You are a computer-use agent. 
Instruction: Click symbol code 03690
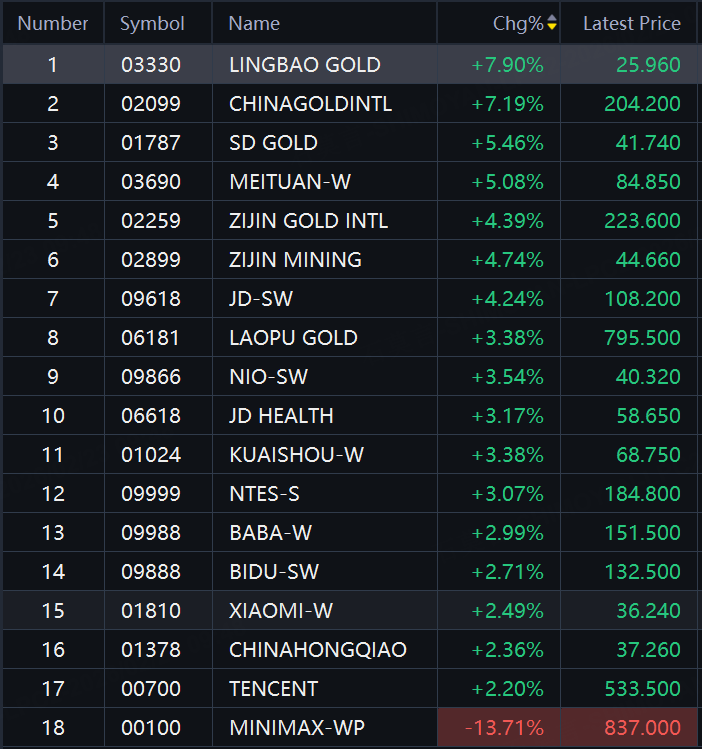[x=151, y=182]
